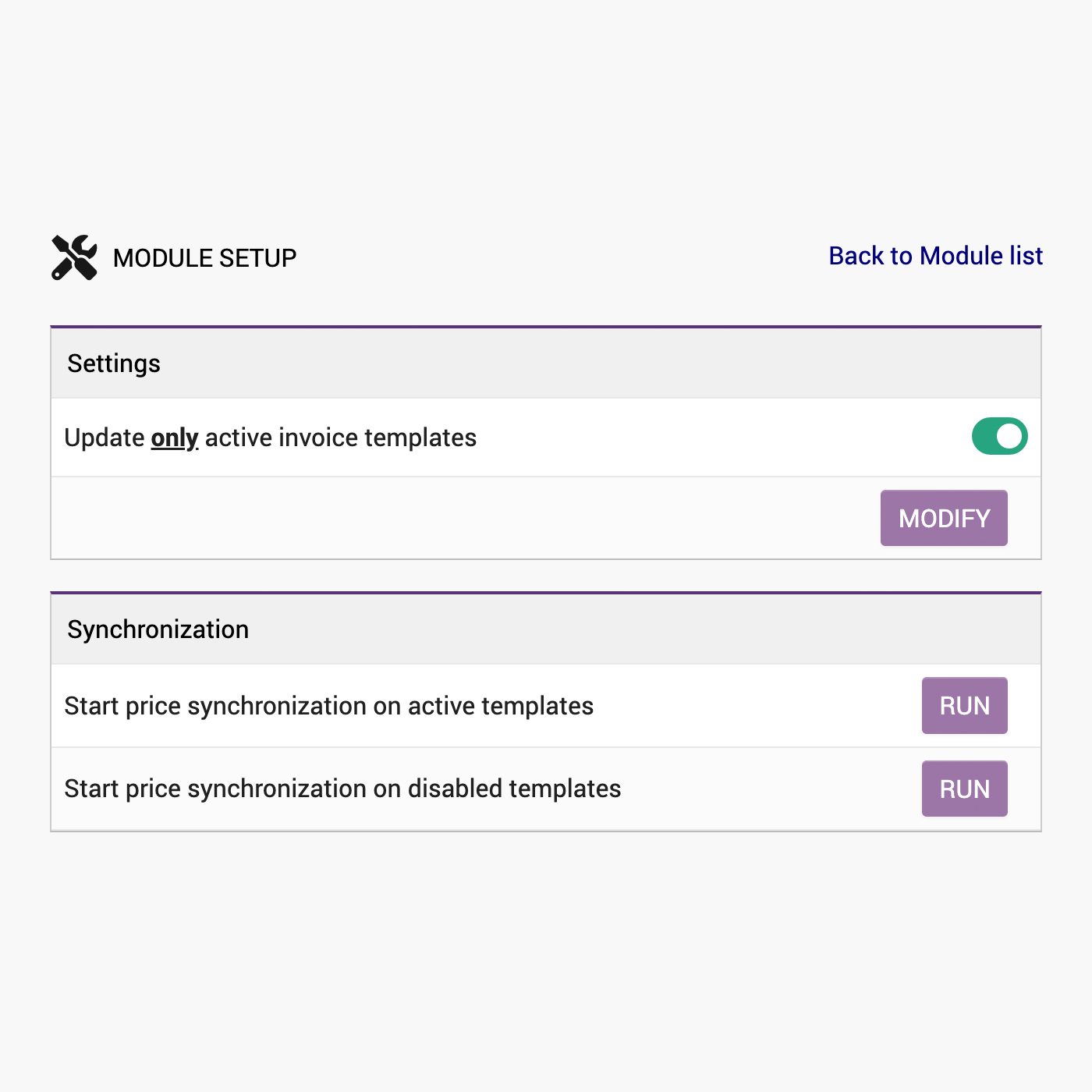Run price synchronization on active templates
The width and height of the screenshot is (1092, 1092).
[964, 706]
